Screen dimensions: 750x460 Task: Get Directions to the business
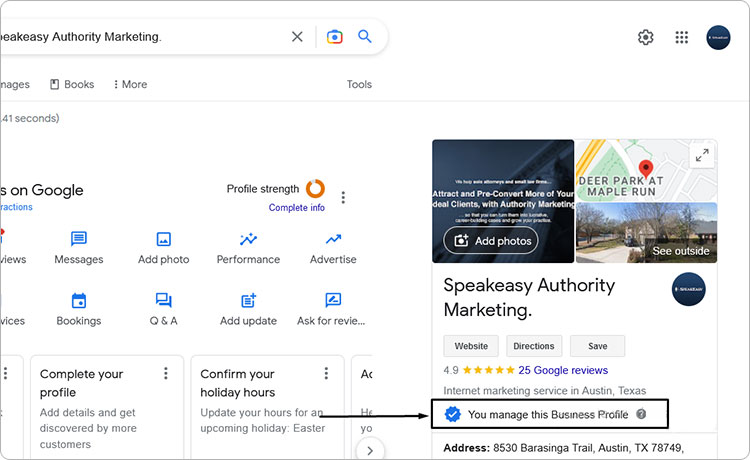pyautogui.click(x=534, y=346)
